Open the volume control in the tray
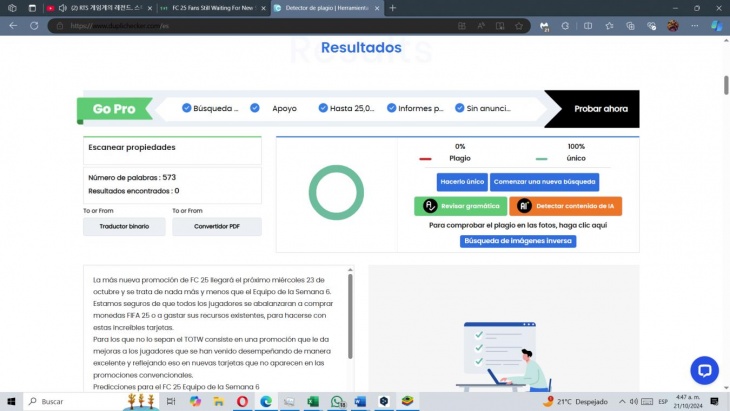 [634, 401]
